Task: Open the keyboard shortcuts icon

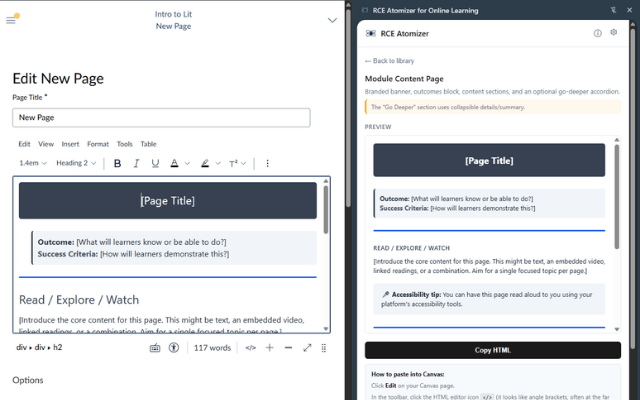Action: [x=155, y=348]
